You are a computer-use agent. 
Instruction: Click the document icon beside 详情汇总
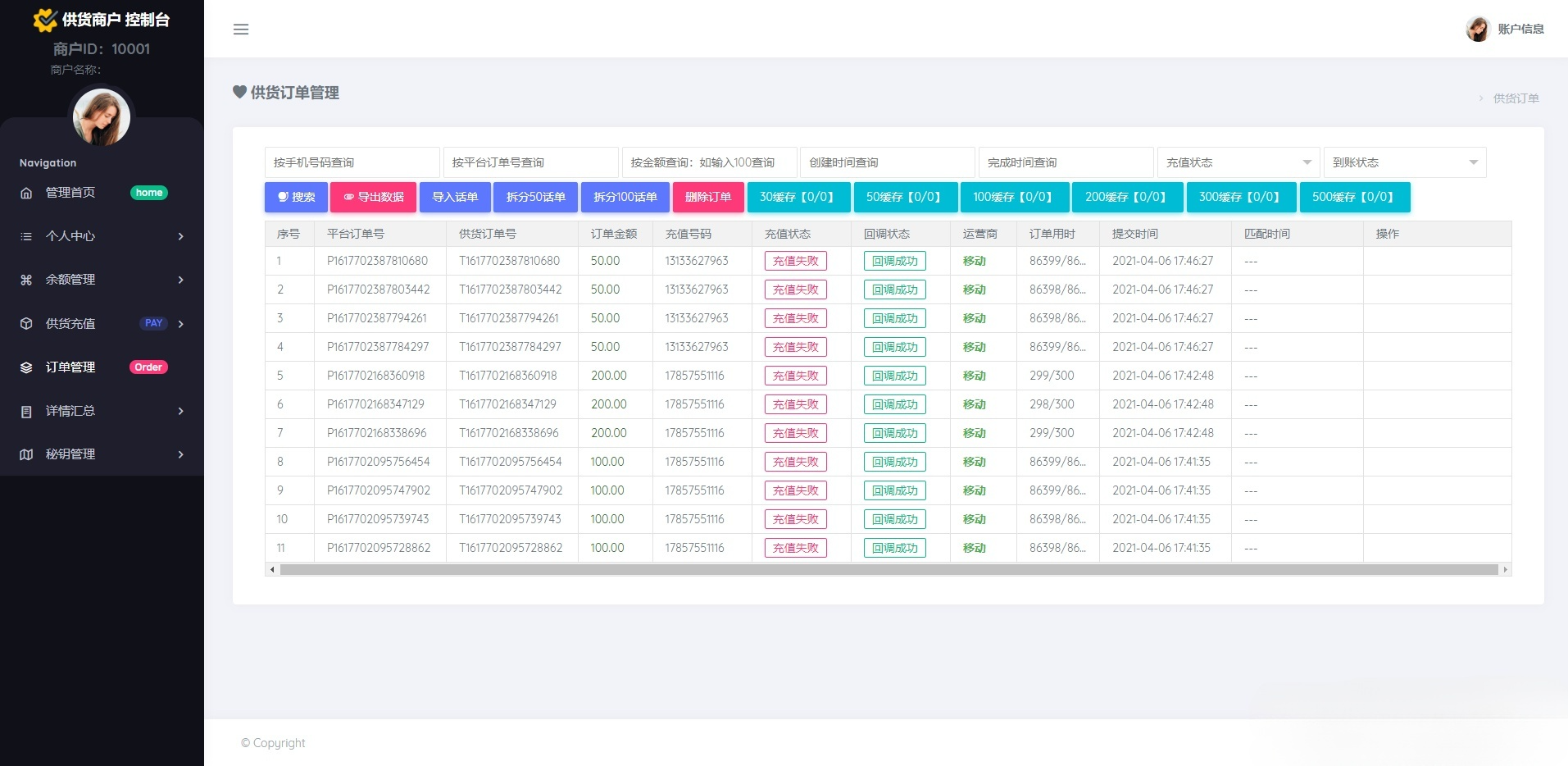25,411
